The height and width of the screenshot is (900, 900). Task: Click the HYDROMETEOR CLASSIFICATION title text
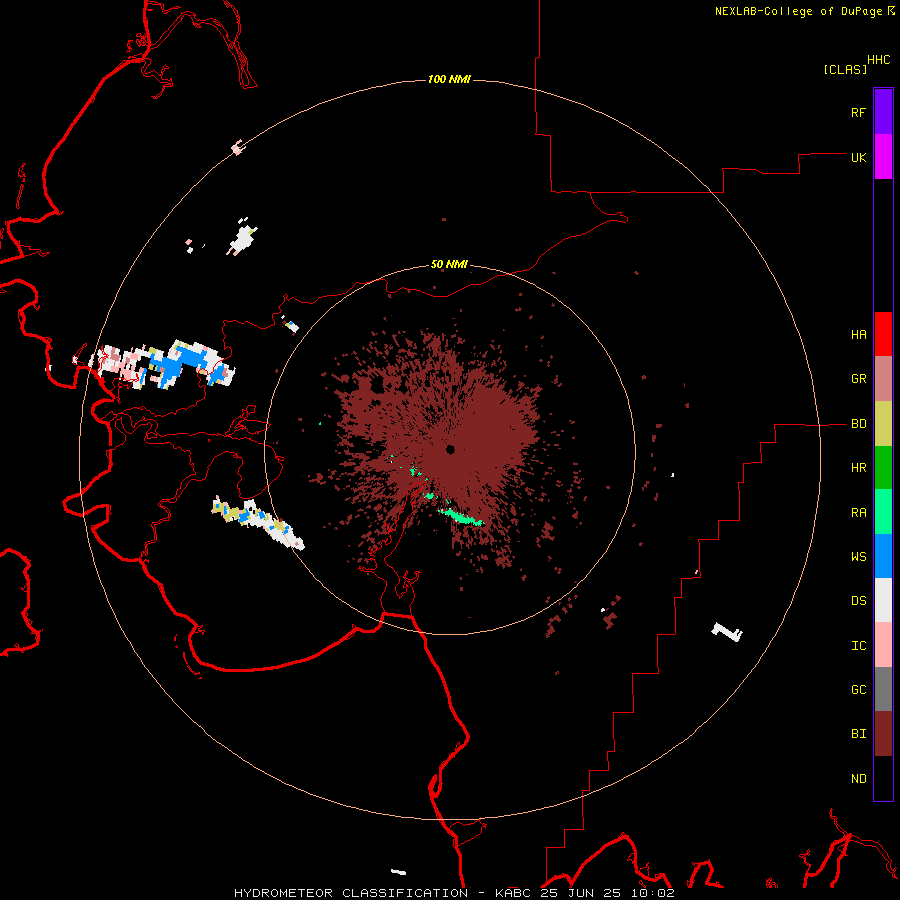tap(351, 893)
